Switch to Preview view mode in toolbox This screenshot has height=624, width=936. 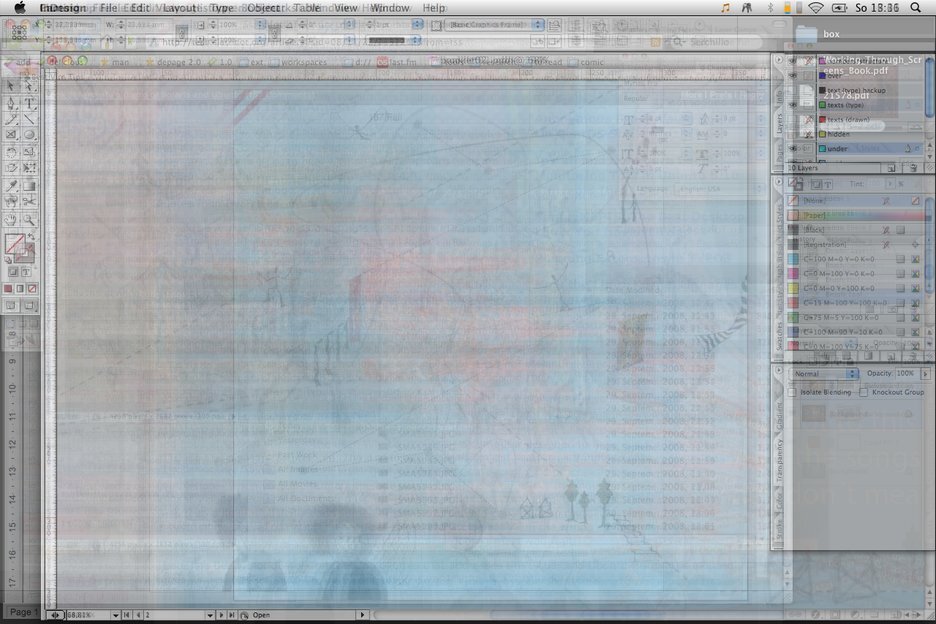click(x=29, y=306)
